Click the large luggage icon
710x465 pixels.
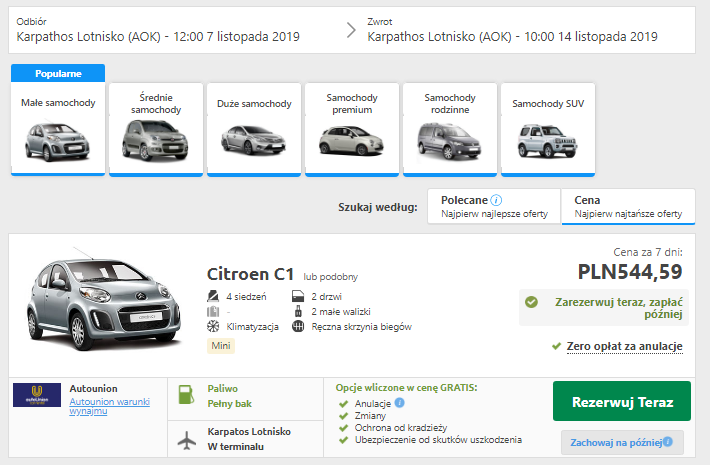[x=213, y=312]
